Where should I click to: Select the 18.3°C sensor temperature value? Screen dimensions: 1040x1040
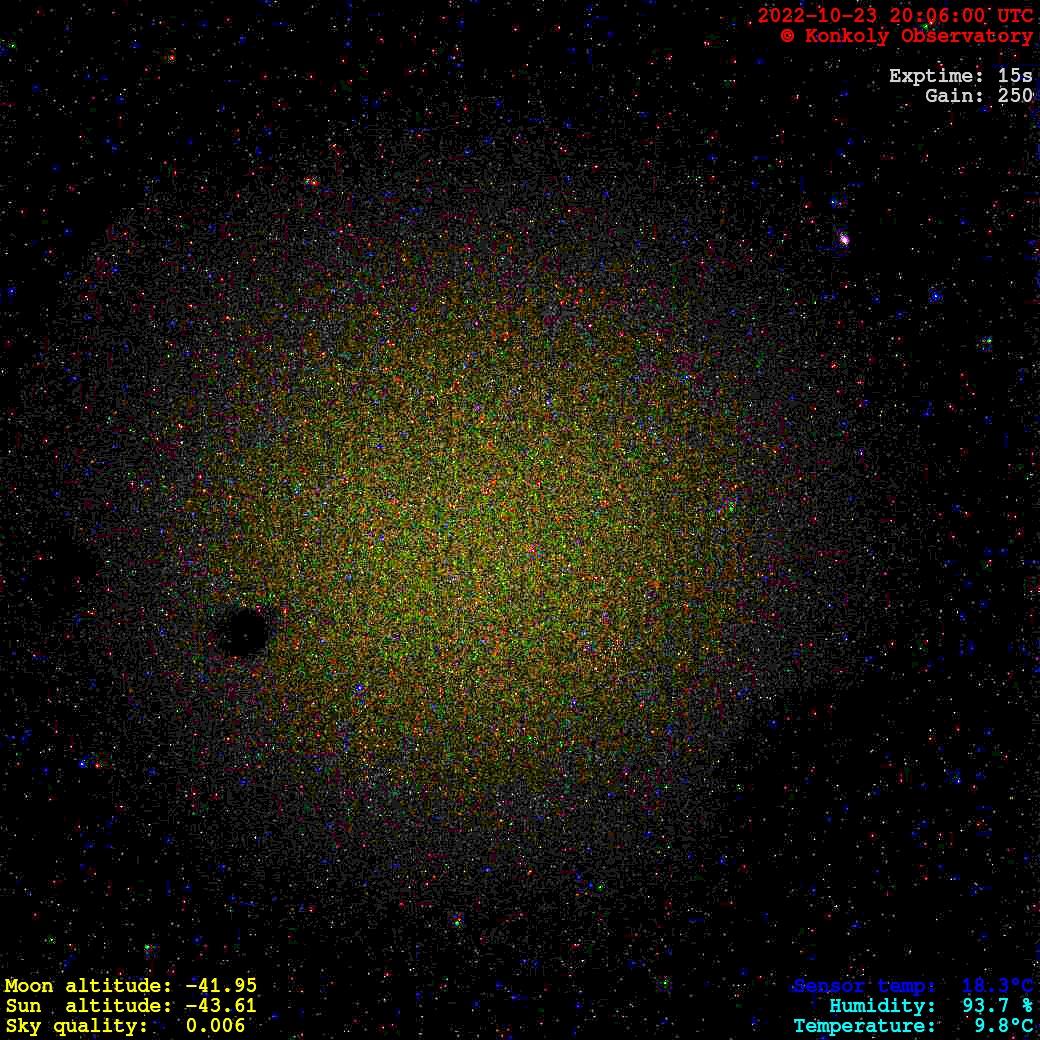[x=997, y=986]
